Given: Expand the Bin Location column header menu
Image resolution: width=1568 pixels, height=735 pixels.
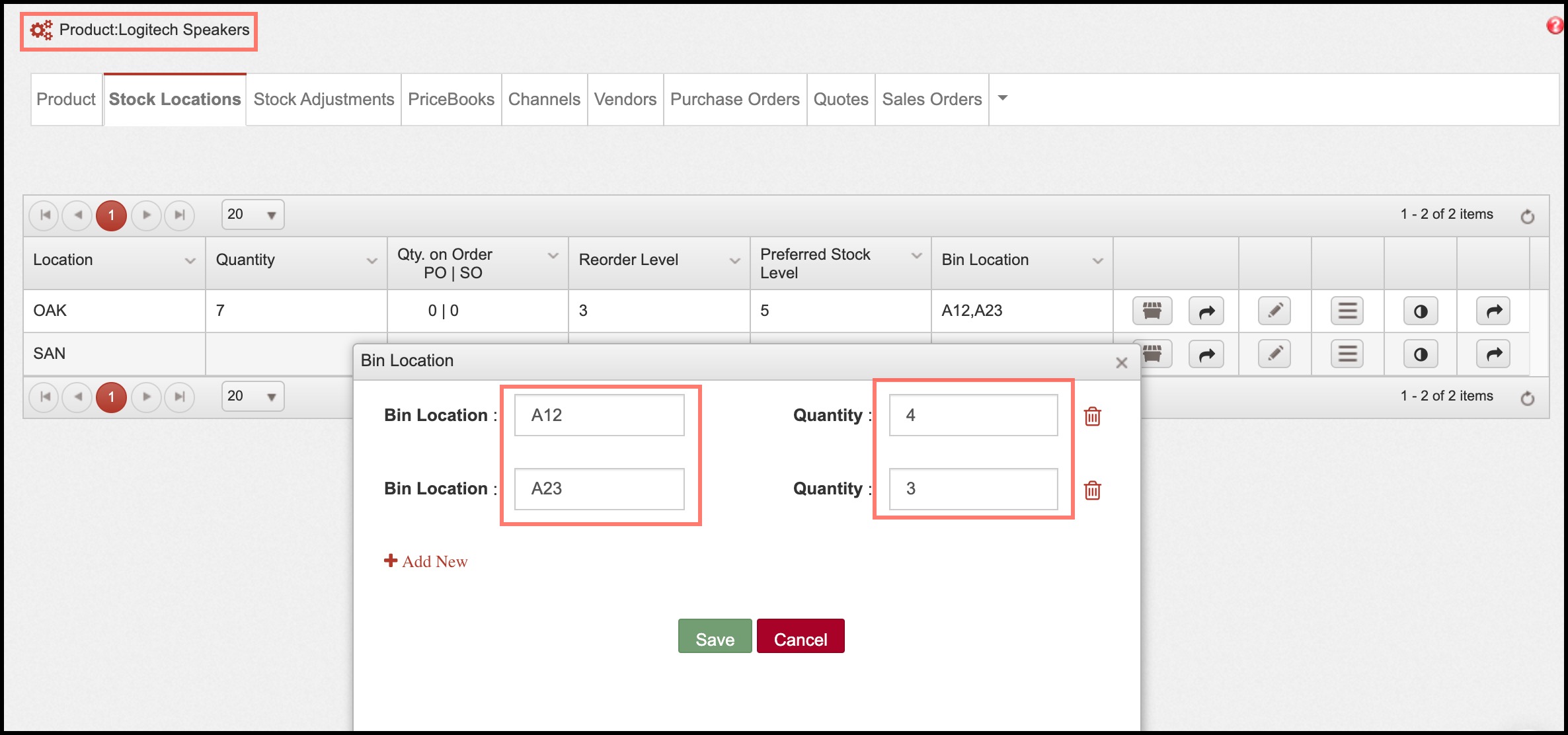Looking at the screenshot, I should click(1097, 260).
